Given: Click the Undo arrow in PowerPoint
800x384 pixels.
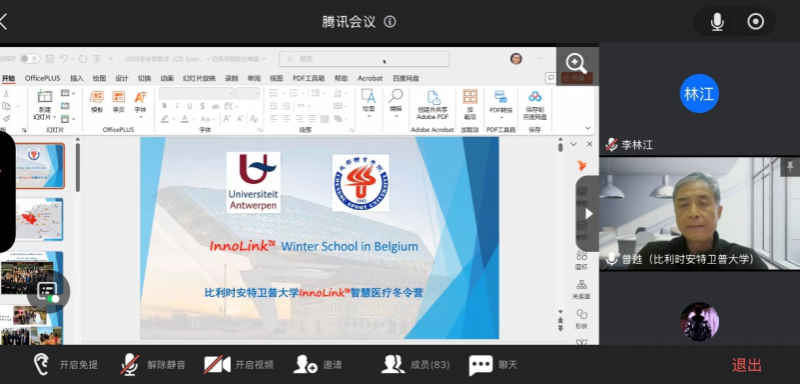Looking at the screenshot, I should (64, 59).
